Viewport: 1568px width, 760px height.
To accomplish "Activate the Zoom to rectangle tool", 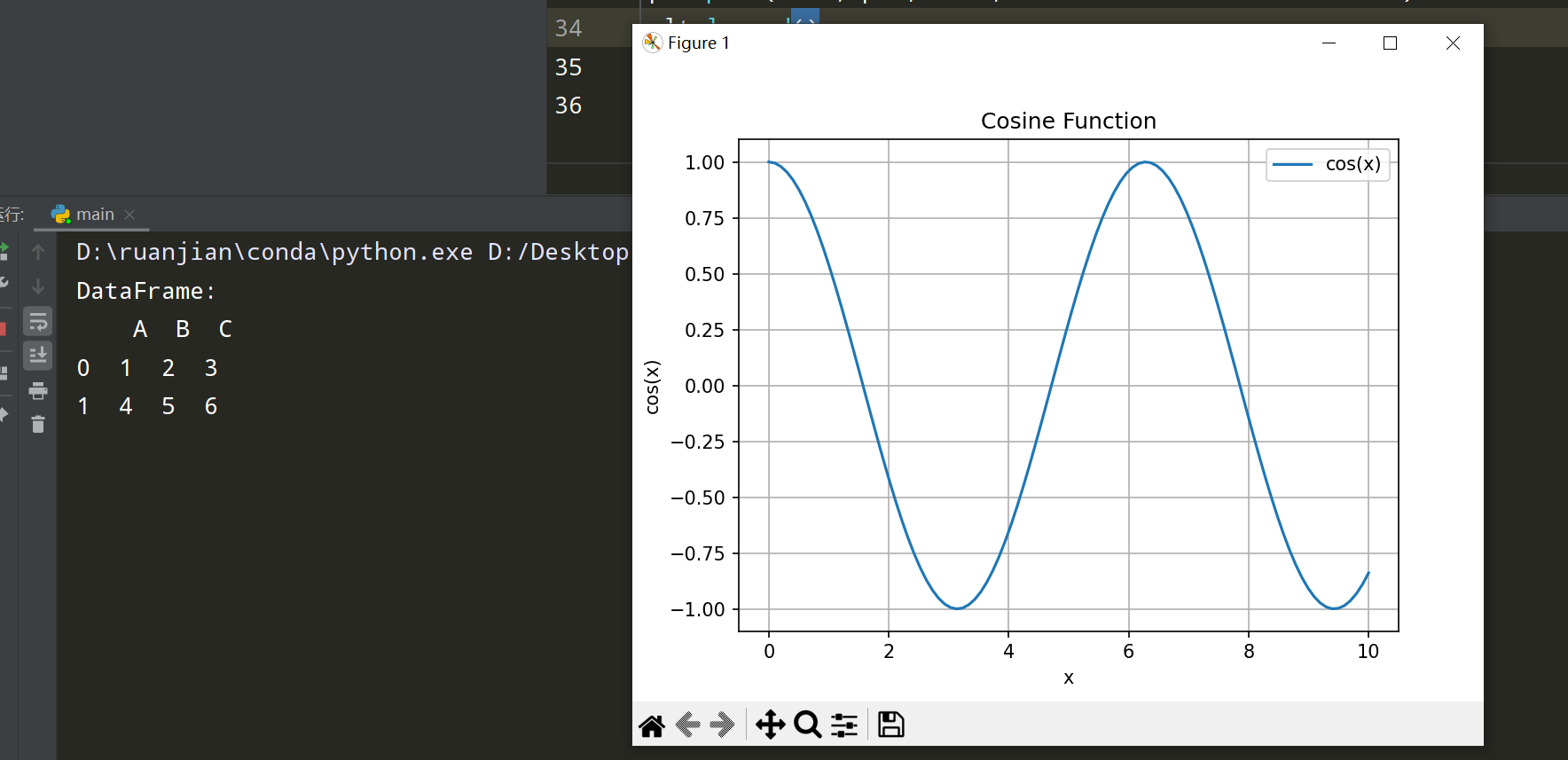I will pos(807,725).
